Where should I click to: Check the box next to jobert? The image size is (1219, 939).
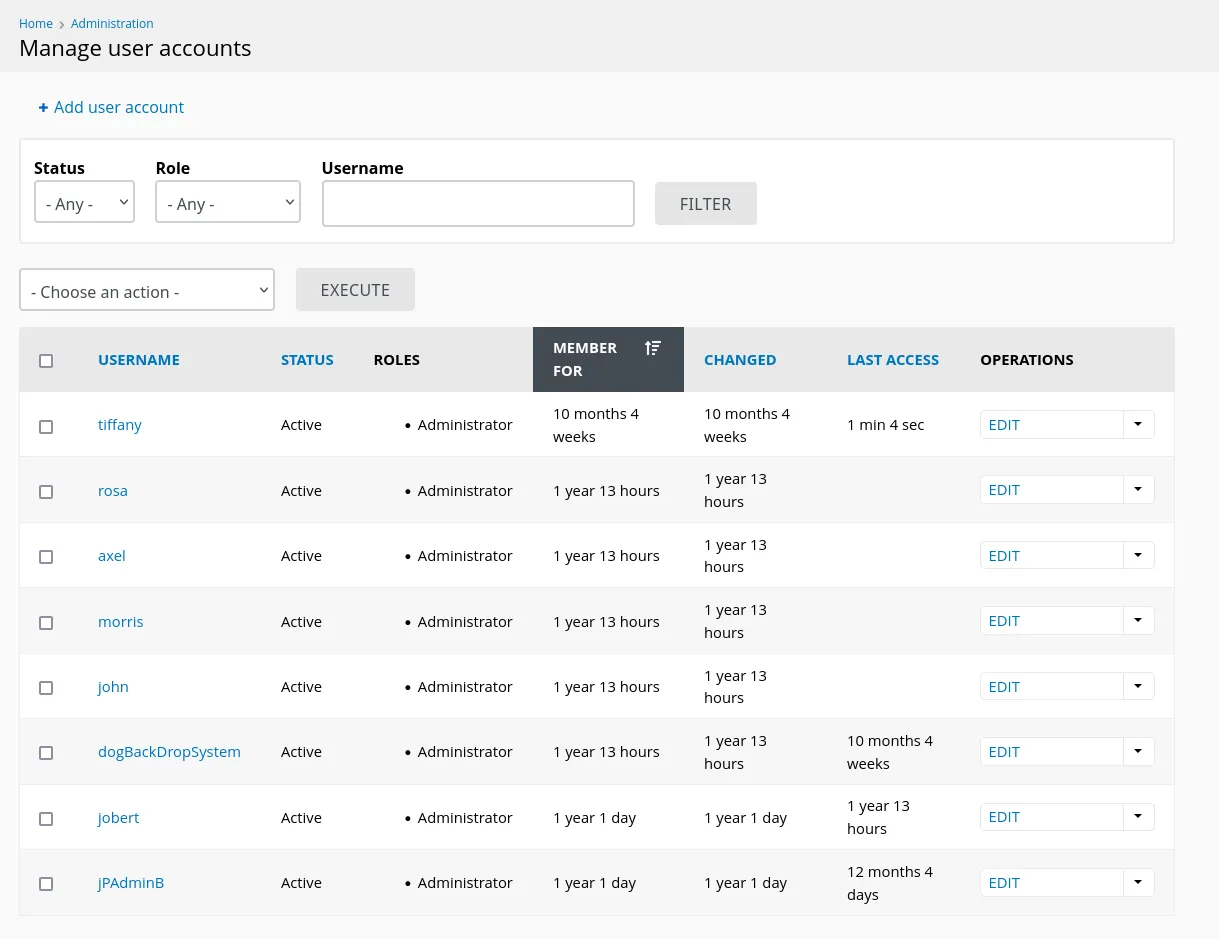(x=46, y=819)
